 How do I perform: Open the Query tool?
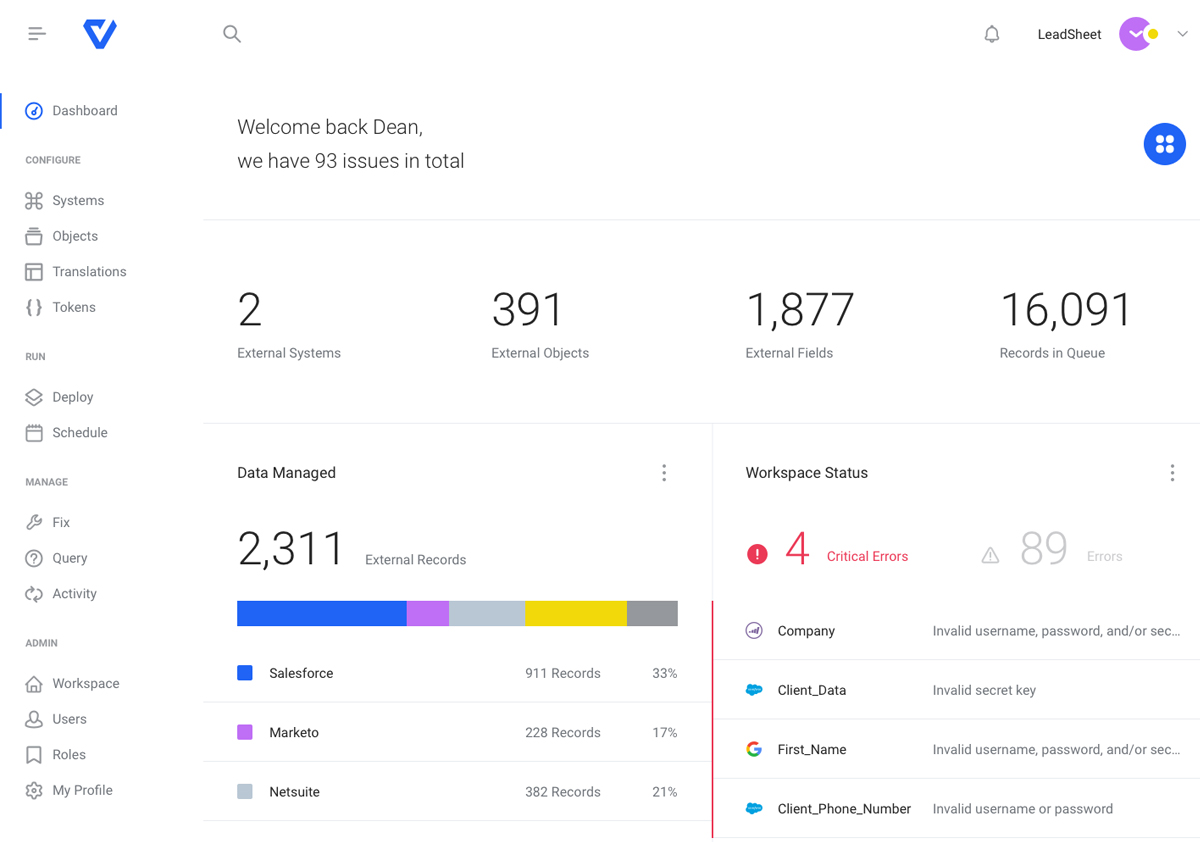coord(68,558)
